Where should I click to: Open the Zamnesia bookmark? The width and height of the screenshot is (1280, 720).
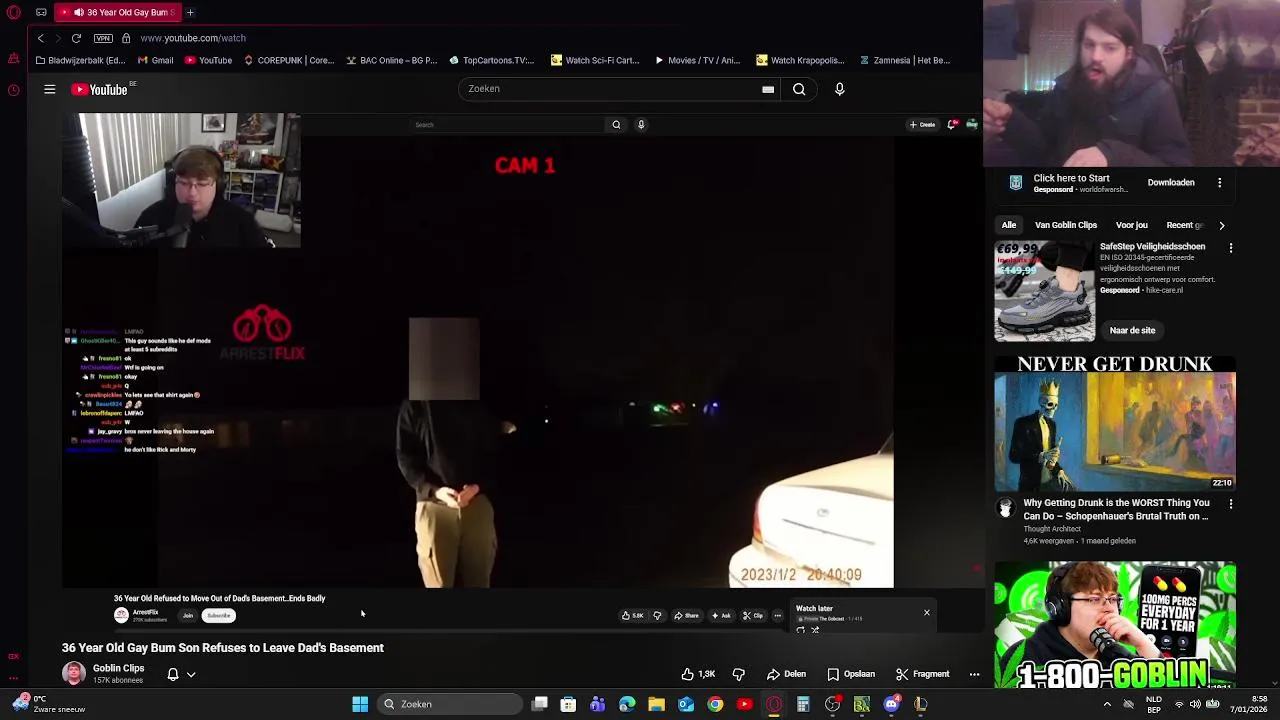pos(905,60)
